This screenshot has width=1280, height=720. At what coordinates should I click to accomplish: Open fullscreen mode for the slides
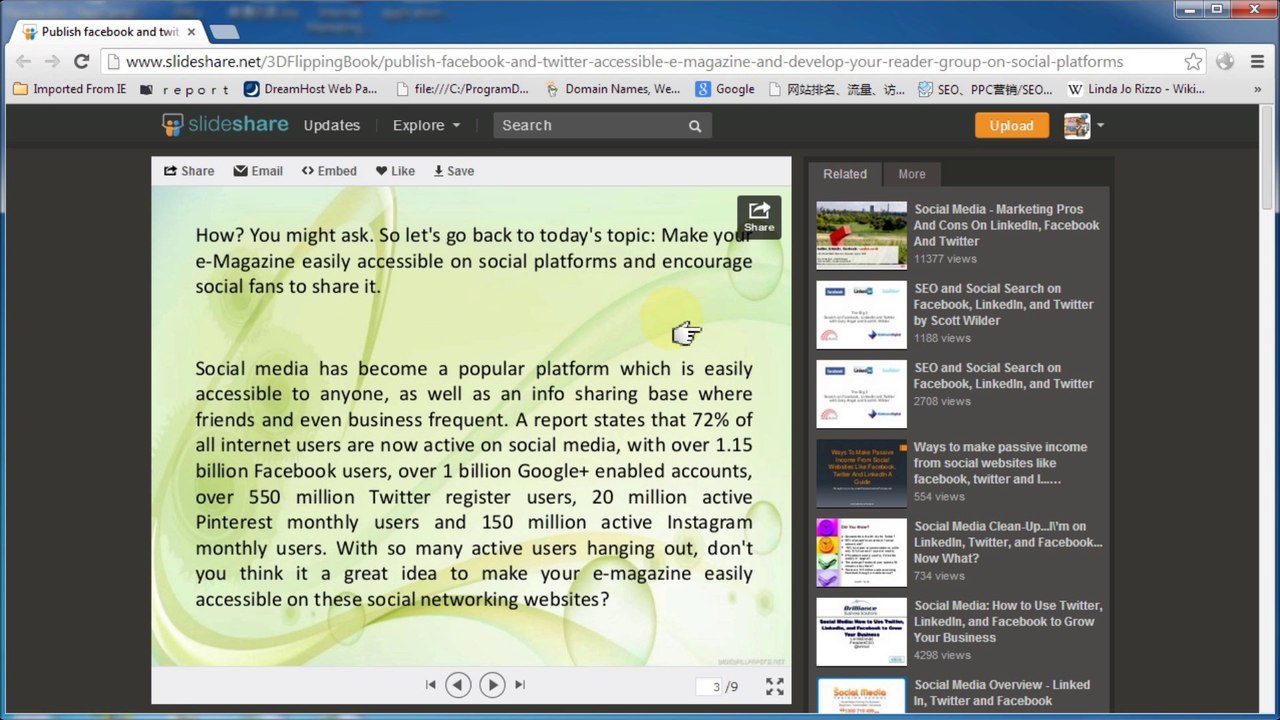(x=775, y=686)
